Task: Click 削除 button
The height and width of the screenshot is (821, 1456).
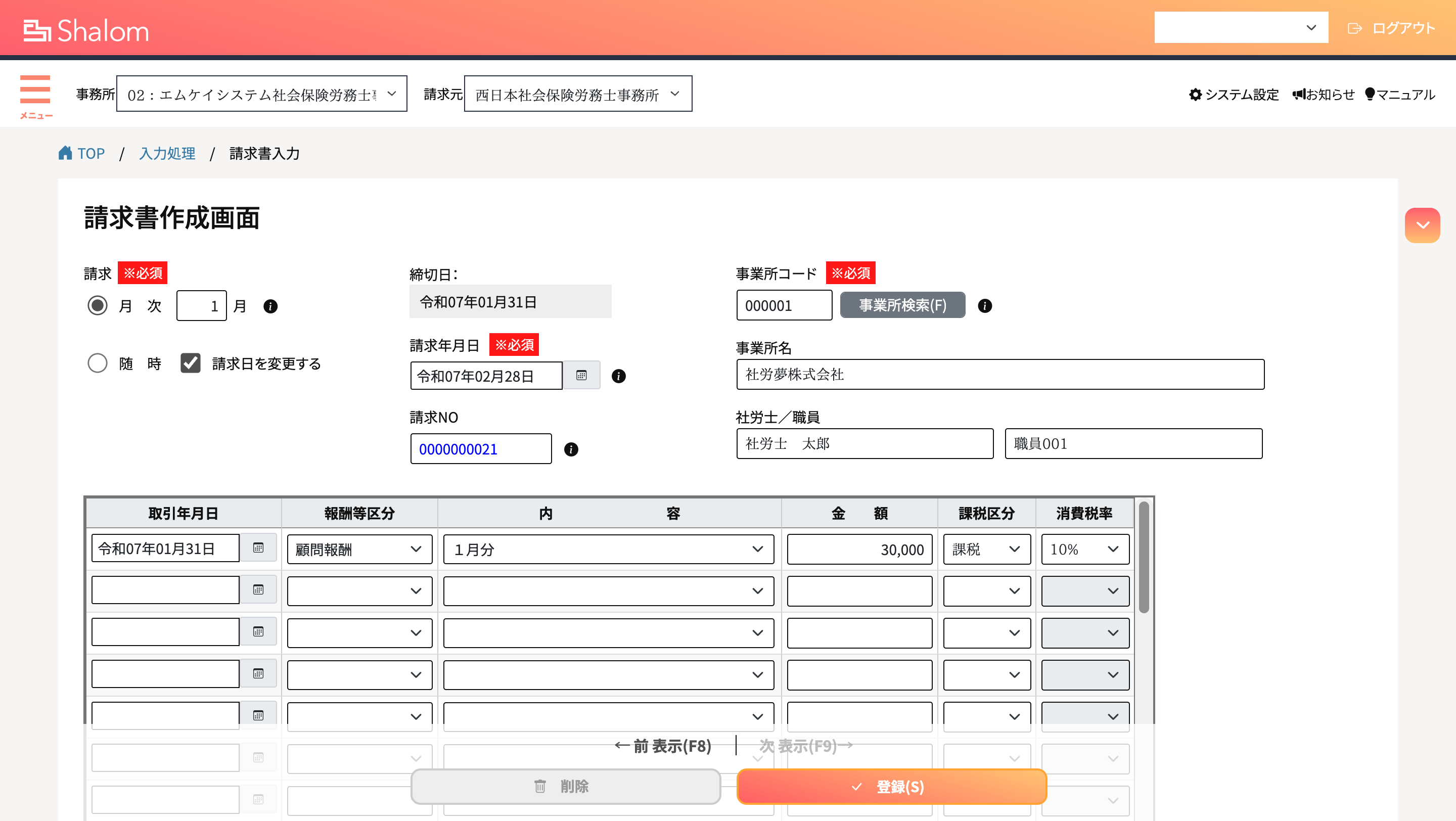Action: coord(565,787)
